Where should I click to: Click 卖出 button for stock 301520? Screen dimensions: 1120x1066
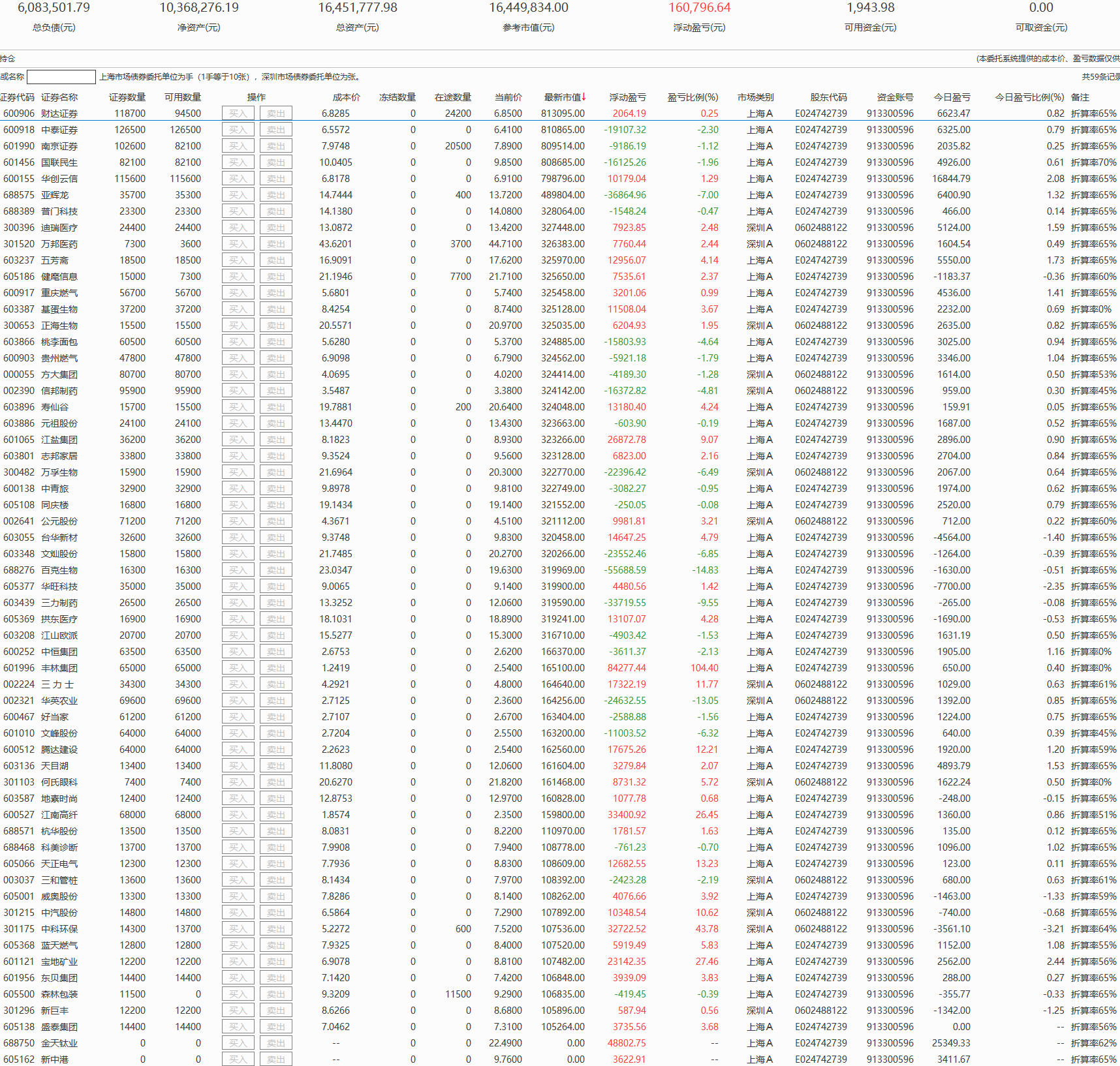tap(276, 244)
